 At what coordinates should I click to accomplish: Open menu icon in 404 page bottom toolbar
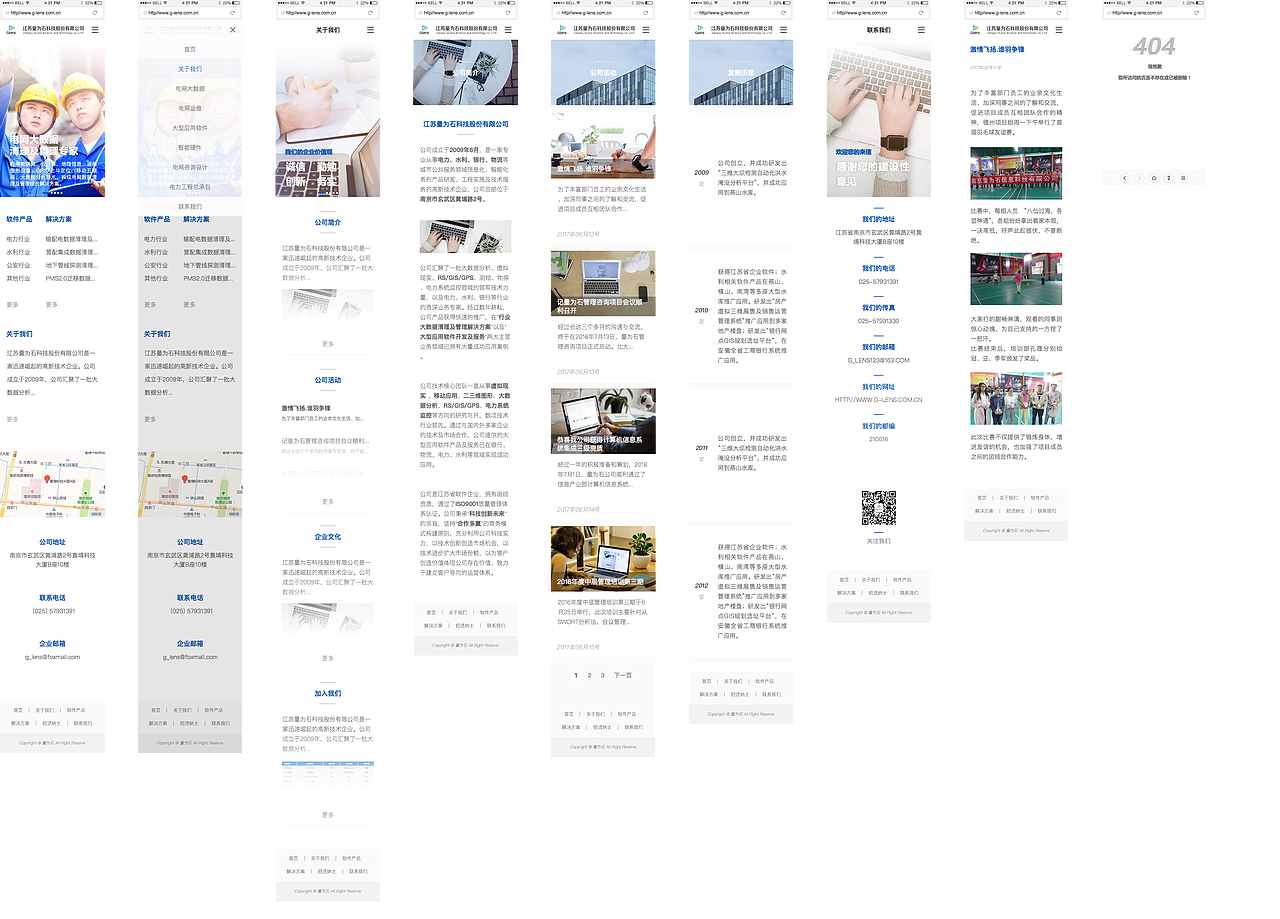1183,178
